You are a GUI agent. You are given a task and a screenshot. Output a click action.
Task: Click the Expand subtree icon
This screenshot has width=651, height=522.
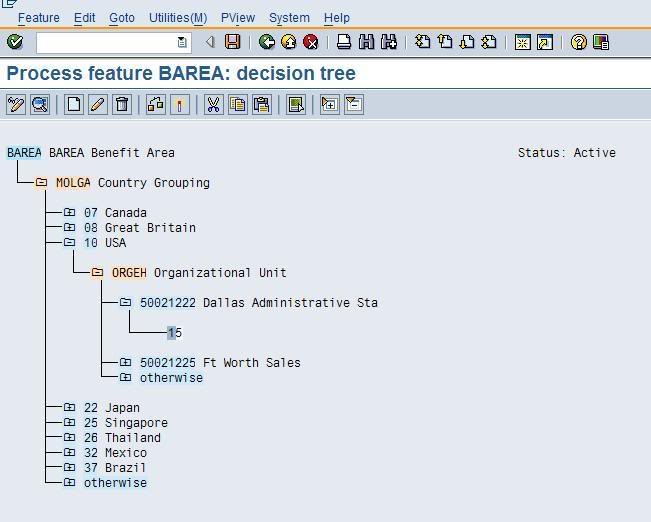pos(330,104)
